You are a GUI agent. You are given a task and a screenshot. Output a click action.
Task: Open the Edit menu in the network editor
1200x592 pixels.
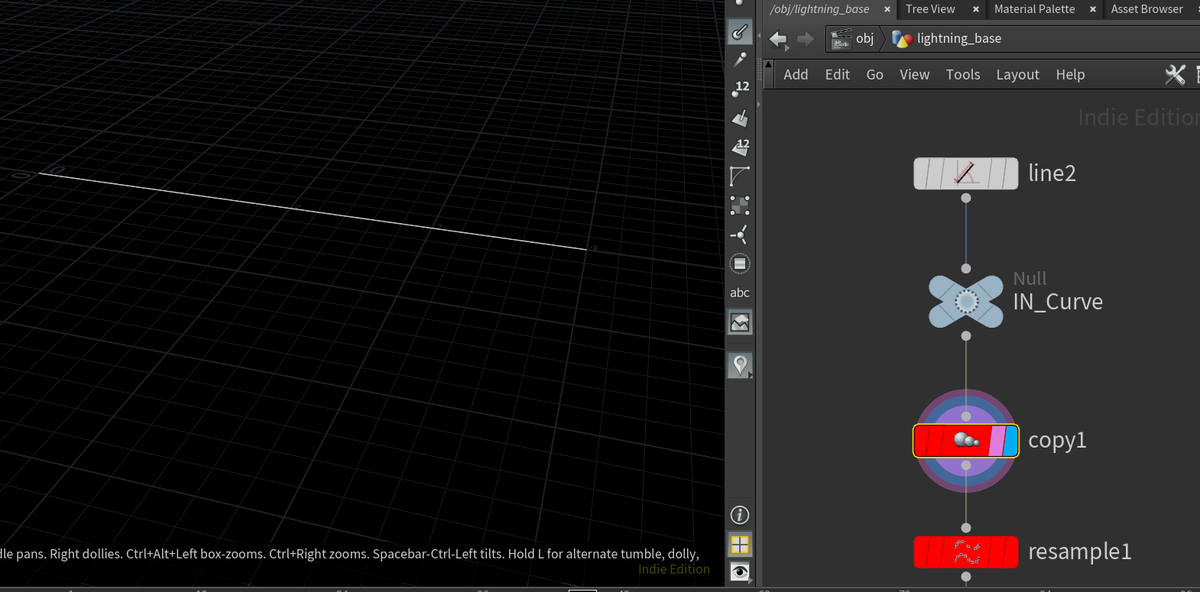tap(837, 74)
